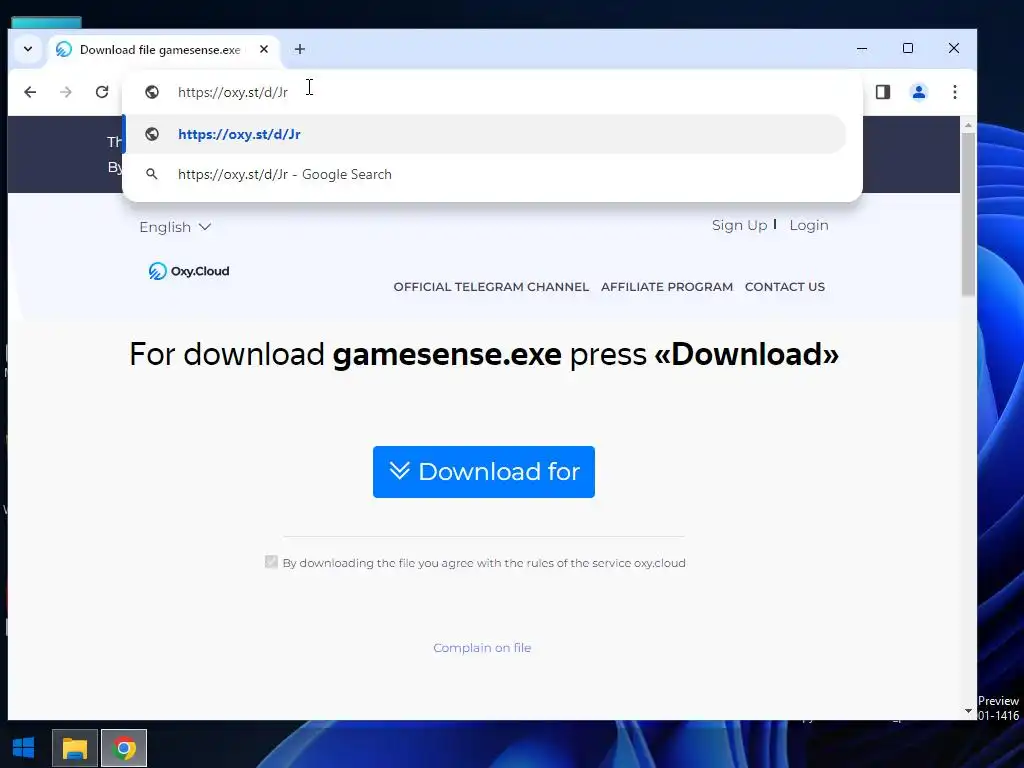
Task: Select the Download file gamesense.exe tab
Action: (160, 50)
